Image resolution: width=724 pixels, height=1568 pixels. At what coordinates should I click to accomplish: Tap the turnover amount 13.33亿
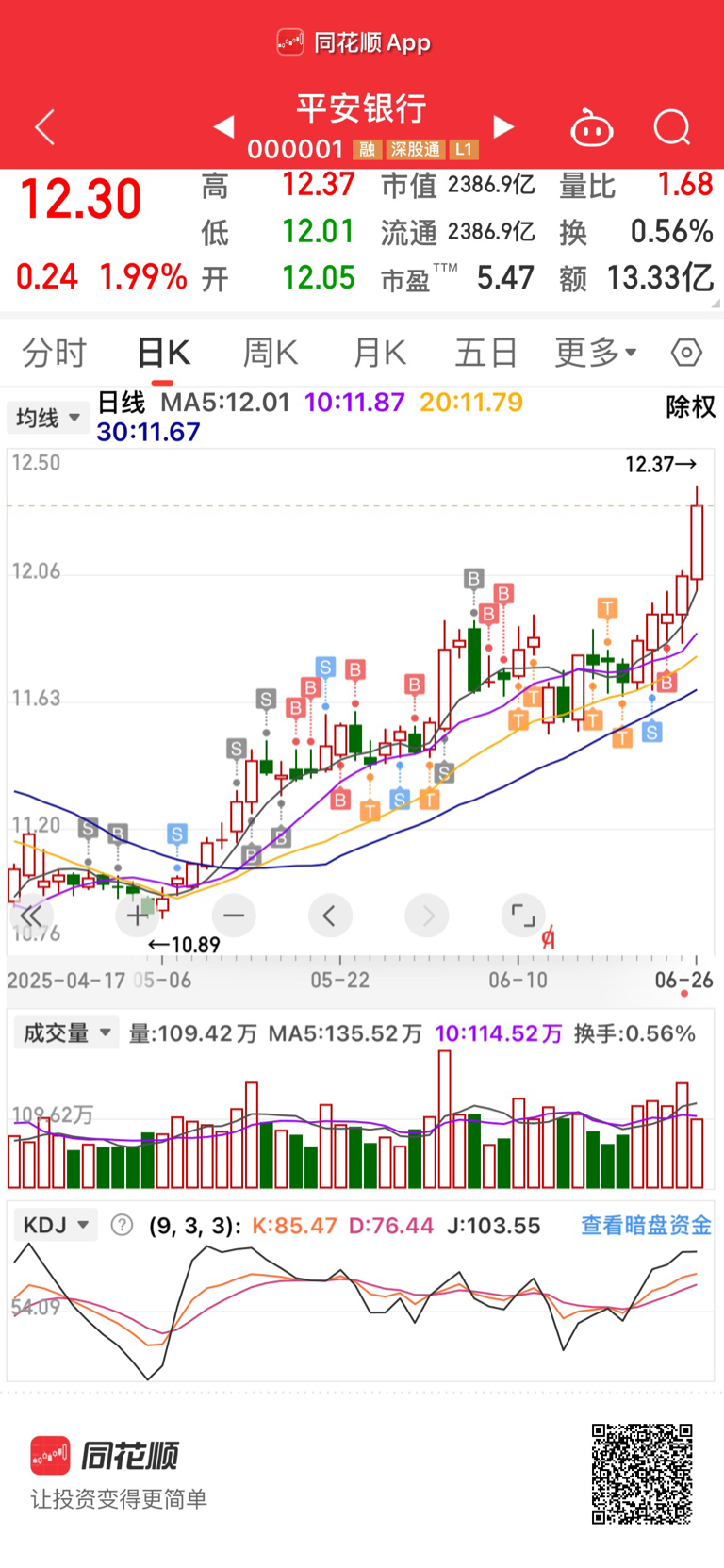[660, 278]
